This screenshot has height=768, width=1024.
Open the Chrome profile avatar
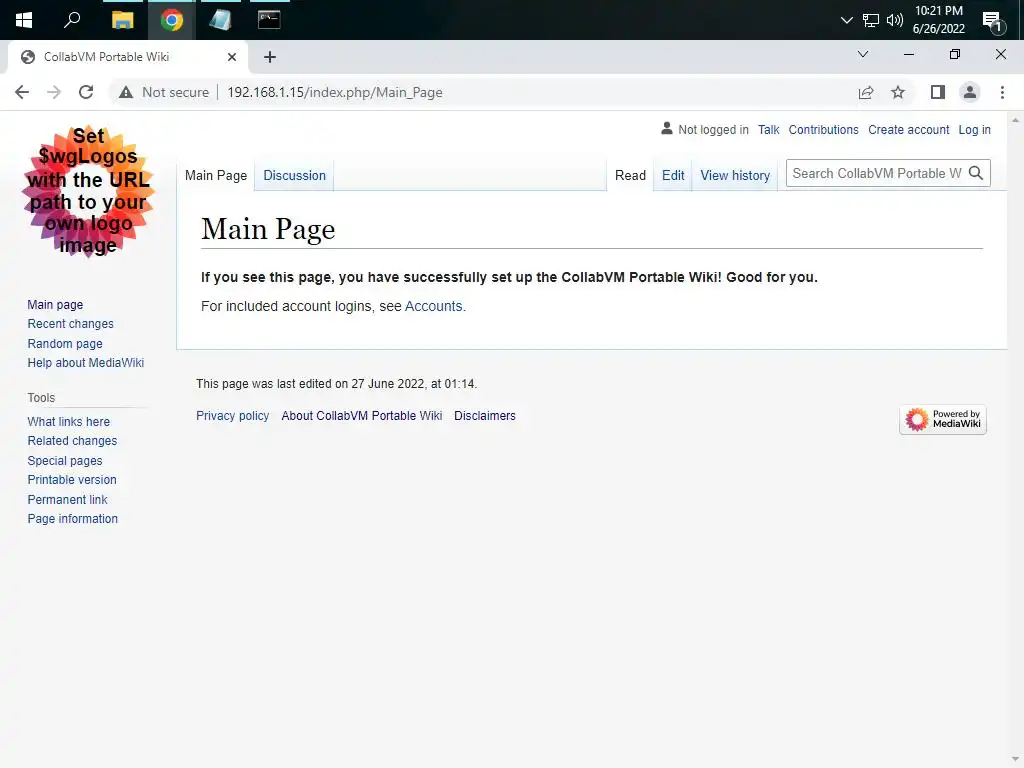pyautogui.click(x=970, y=92)
